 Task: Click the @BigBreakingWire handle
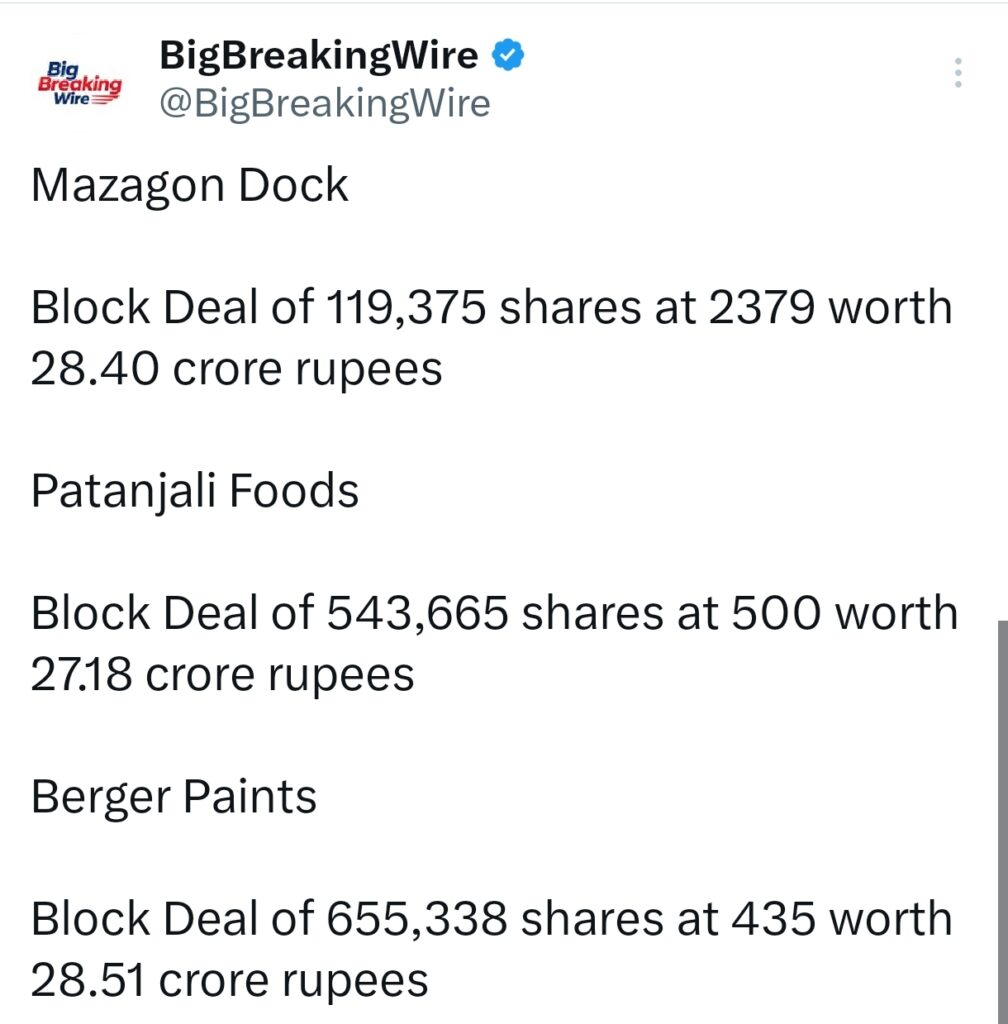click(x=323, y=101)
